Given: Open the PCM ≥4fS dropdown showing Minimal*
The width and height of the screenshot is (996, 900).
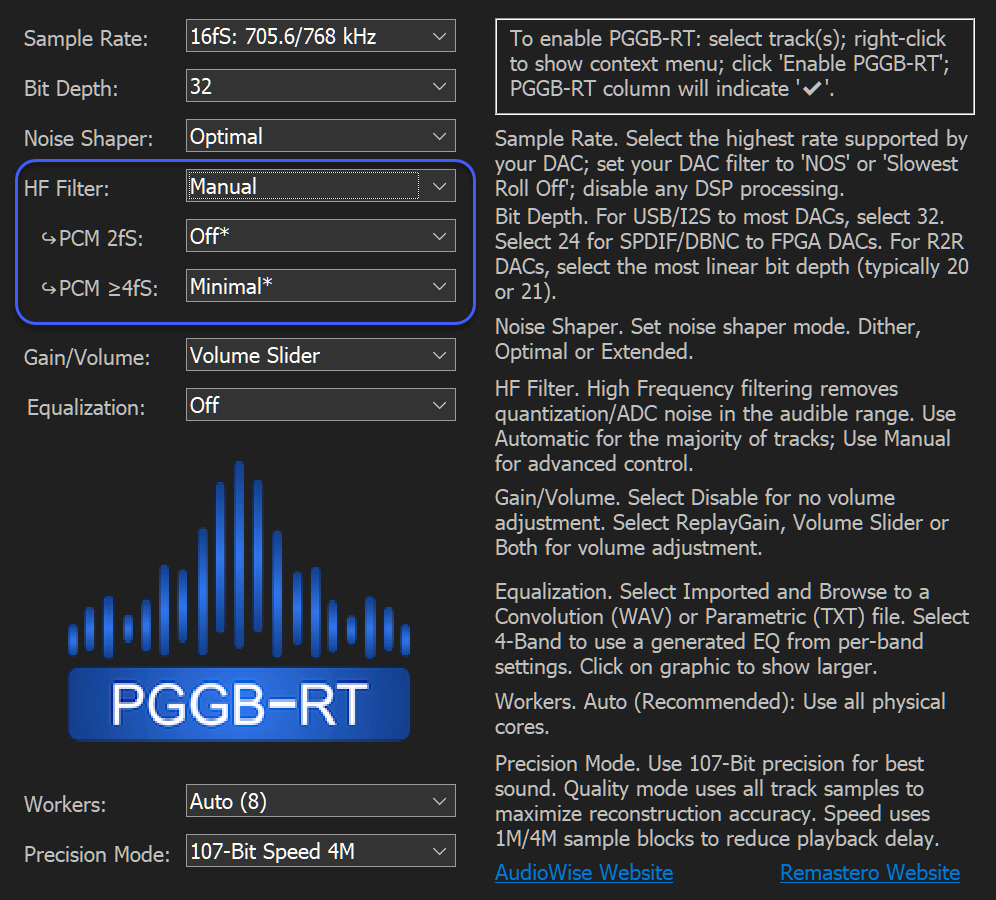Looking at the screenshot, I should click(x=321, y=286).
